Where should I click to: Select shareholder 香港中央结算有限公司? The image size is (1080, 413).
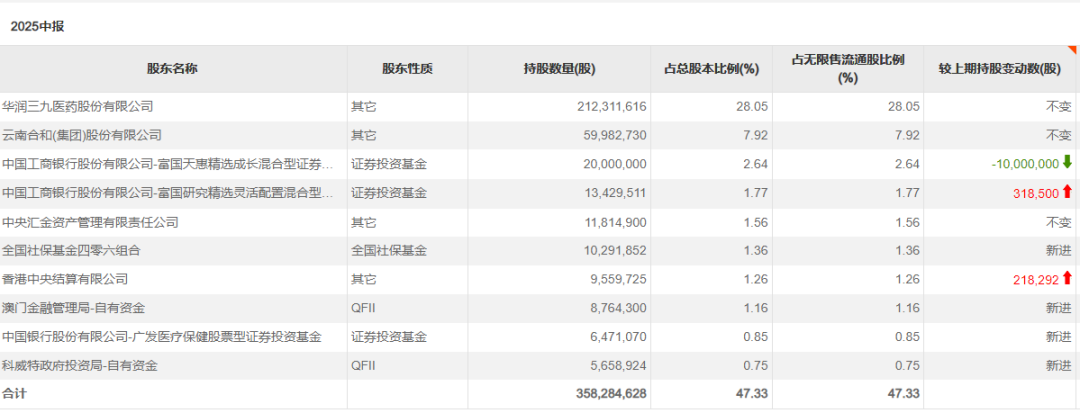click(x=65, y=280)
